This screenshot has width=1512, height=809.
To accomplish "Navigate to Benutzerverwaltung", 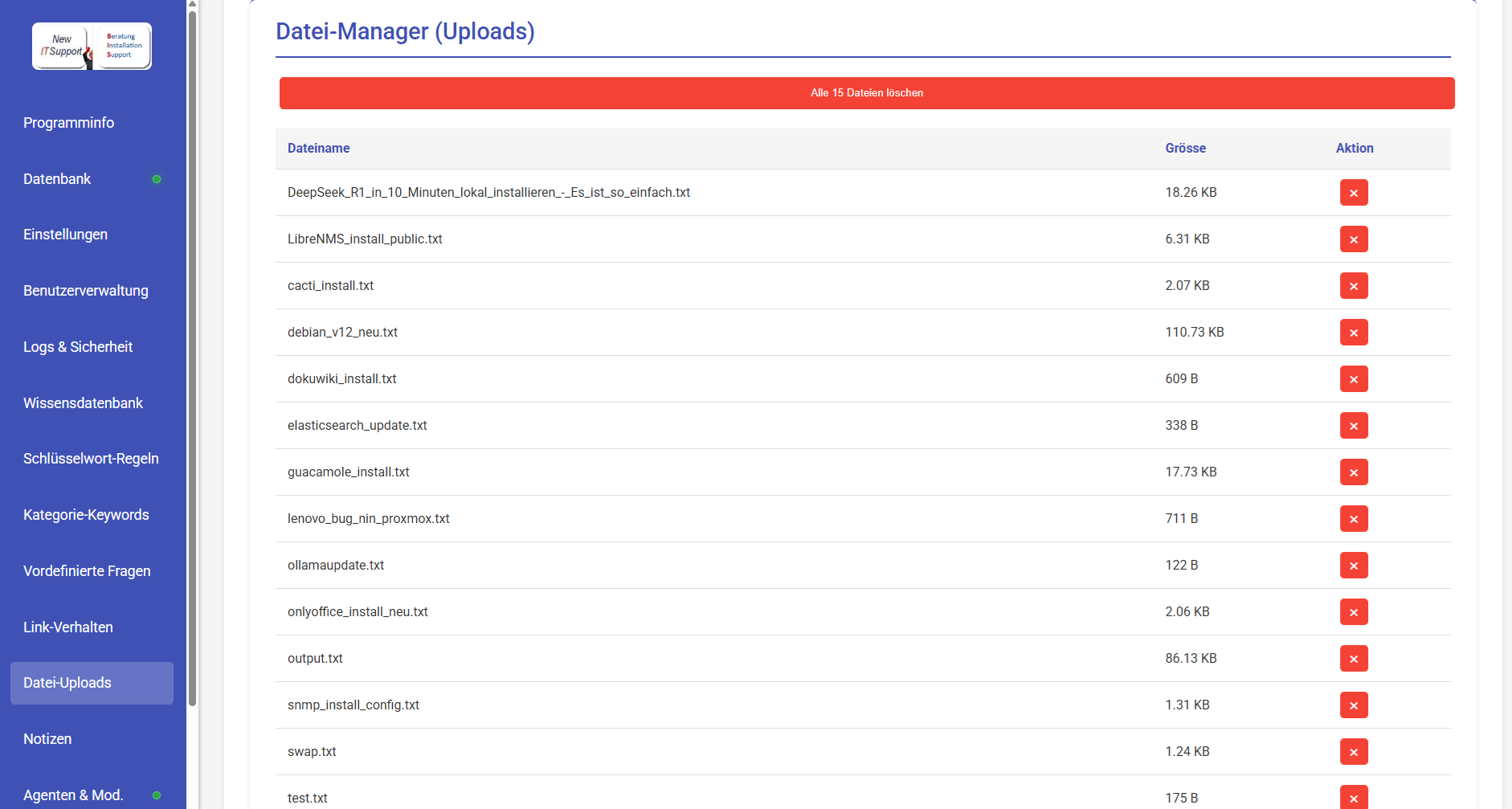I will [85, 291].
